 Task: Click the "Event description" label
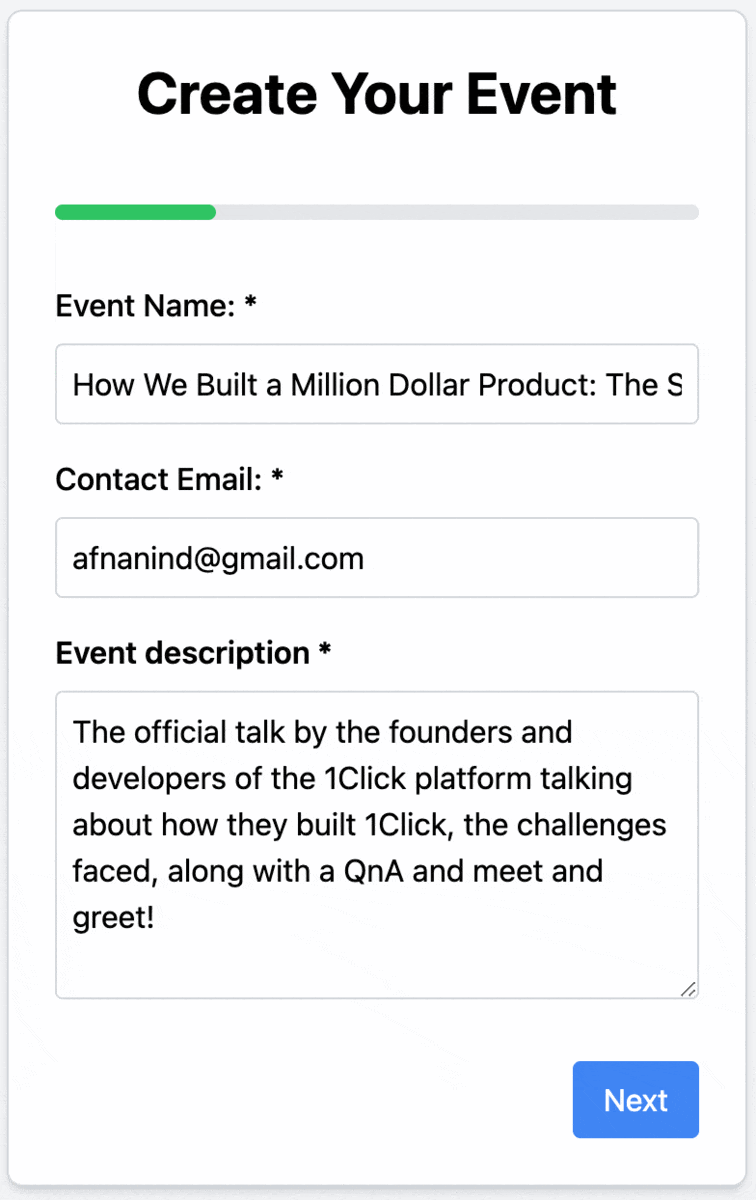coord(182,653)
